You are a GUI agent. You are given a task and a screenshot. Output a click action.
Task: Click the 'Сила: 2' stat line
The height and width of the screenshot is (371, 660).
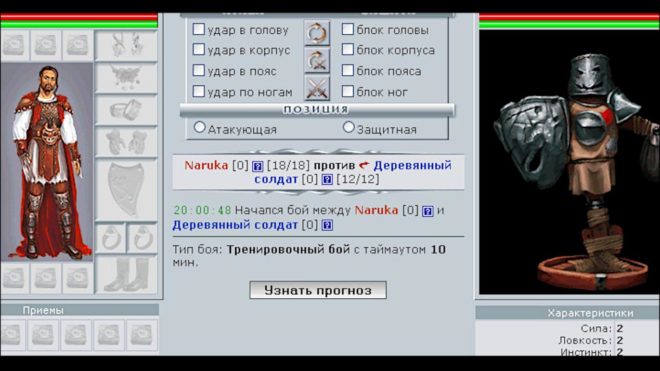(601, 328)
